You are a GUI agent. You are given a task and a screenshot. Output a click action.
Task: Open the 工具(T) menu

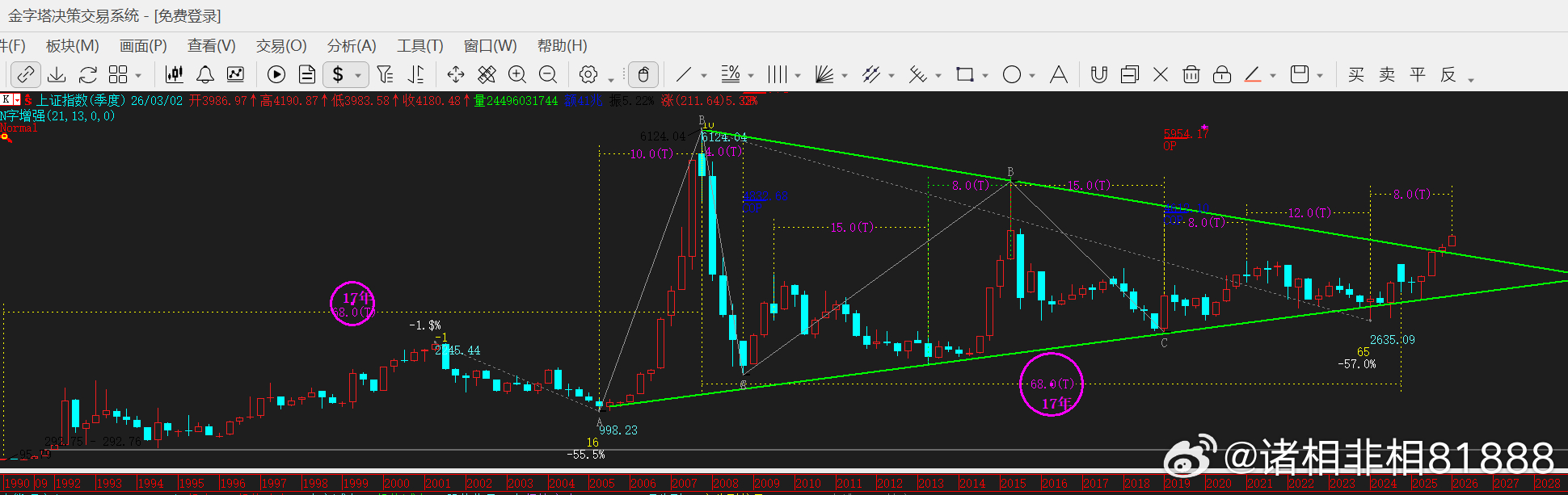click(x=420, y=46)
